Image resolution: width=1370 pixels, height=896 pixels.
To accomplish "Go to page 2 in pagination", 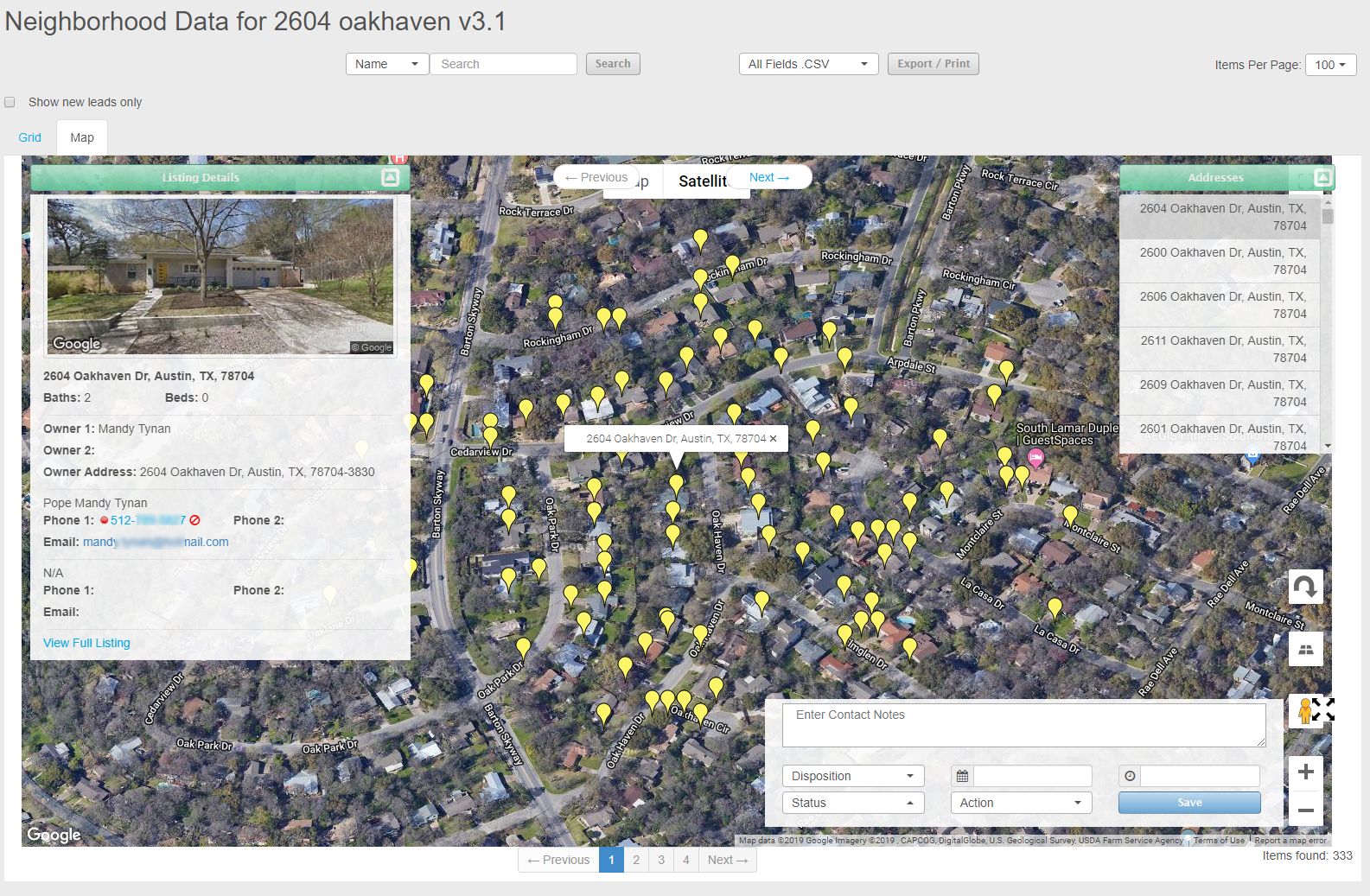I will tap(636, 860).
